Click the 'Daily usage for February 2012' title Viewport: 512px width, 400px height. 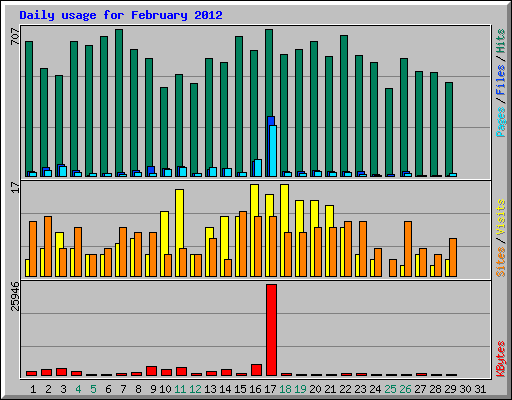click(x=121, y=15)
